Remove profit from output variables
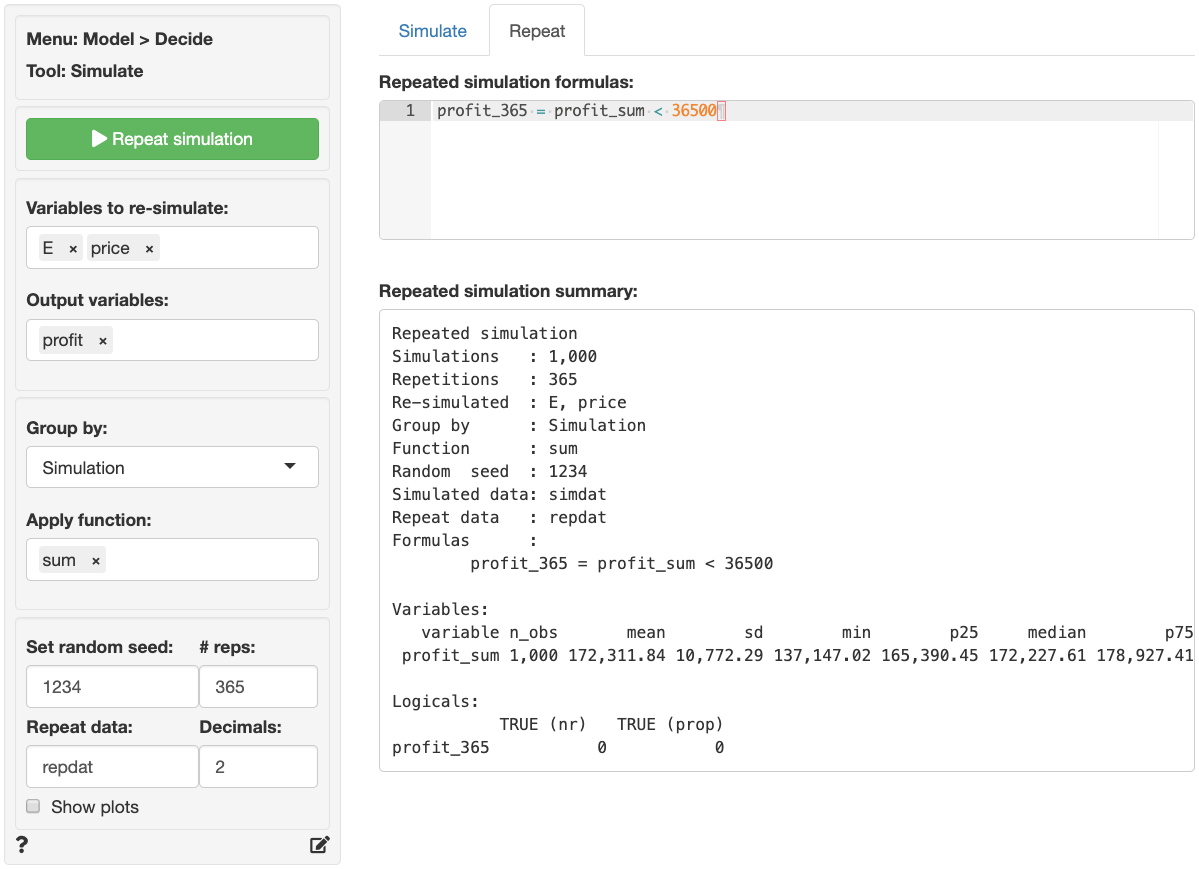This screenshot has height=869, width=1199. click(x=102, y=341)
